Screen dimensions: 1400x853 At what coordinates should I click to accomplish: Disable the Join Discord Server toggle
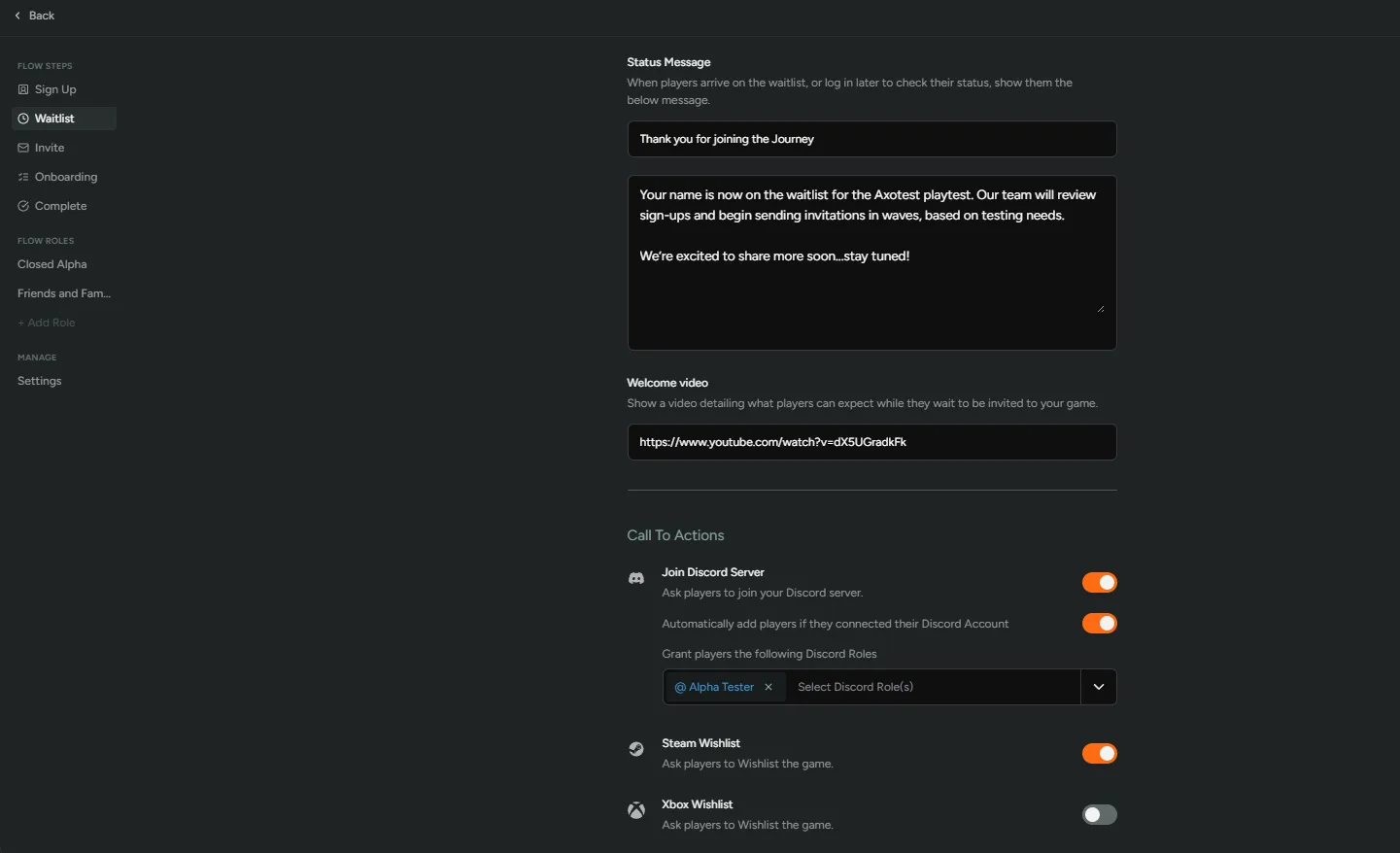(1099, 582)
